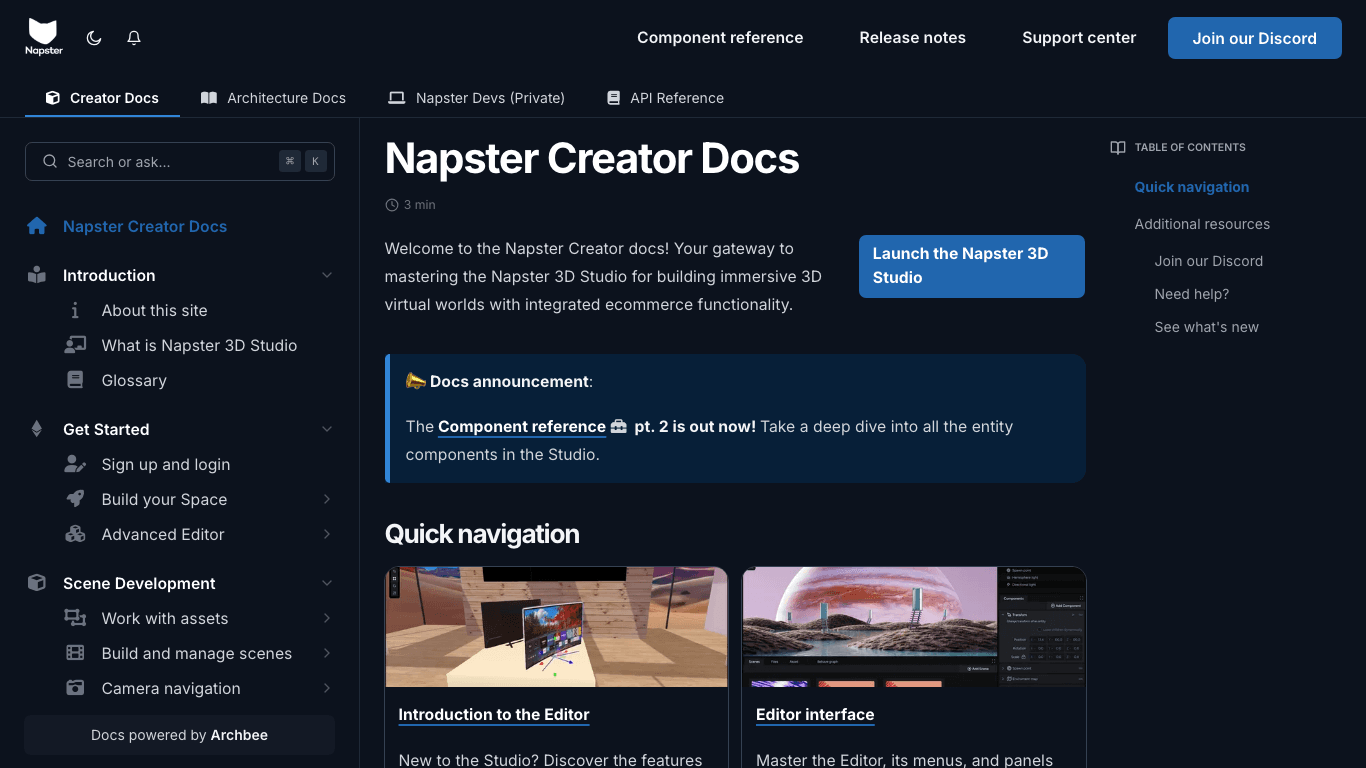Expand the Build your Space item

click(327, 499)
